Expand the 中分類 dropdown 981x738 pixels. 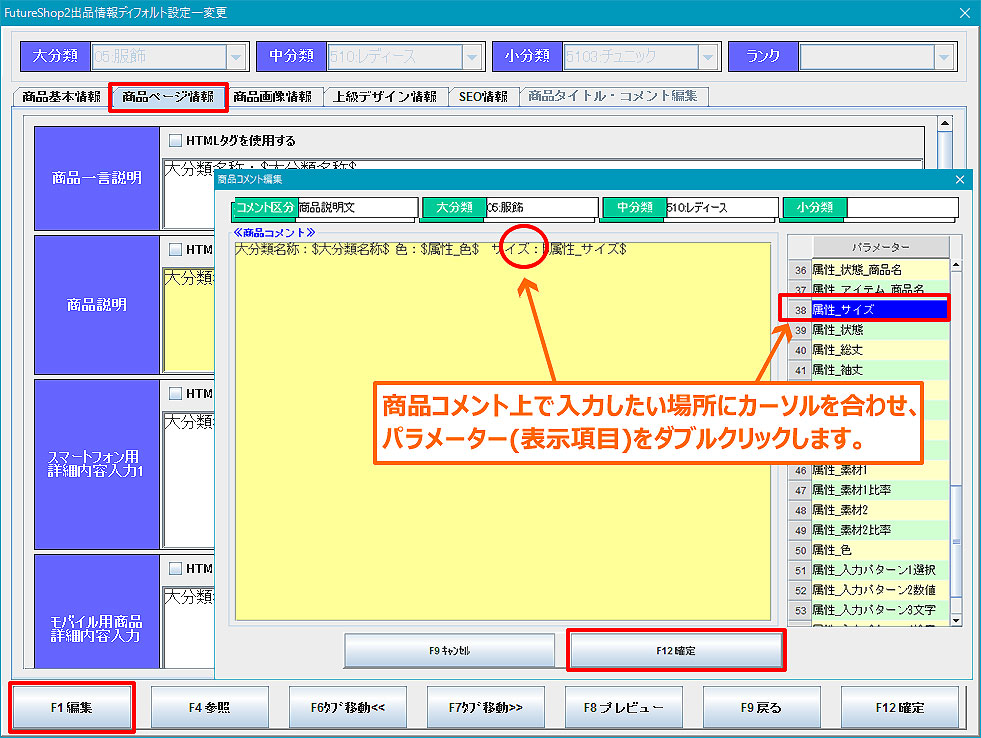click(471, 57)
